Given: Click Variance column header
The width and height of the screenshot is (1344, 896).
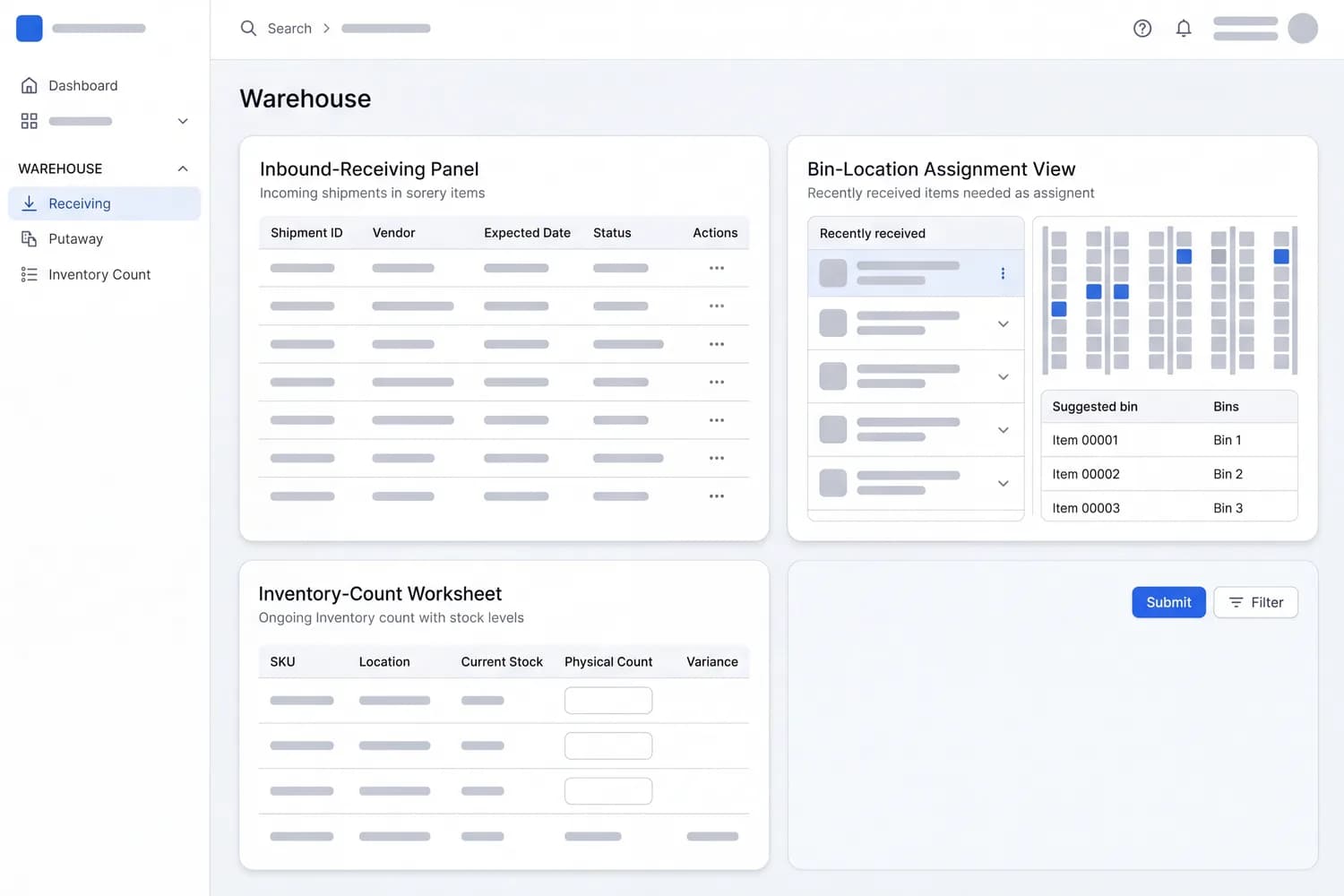Looking at the screenshot, I should pyautogui.click(x=712, y=662).
